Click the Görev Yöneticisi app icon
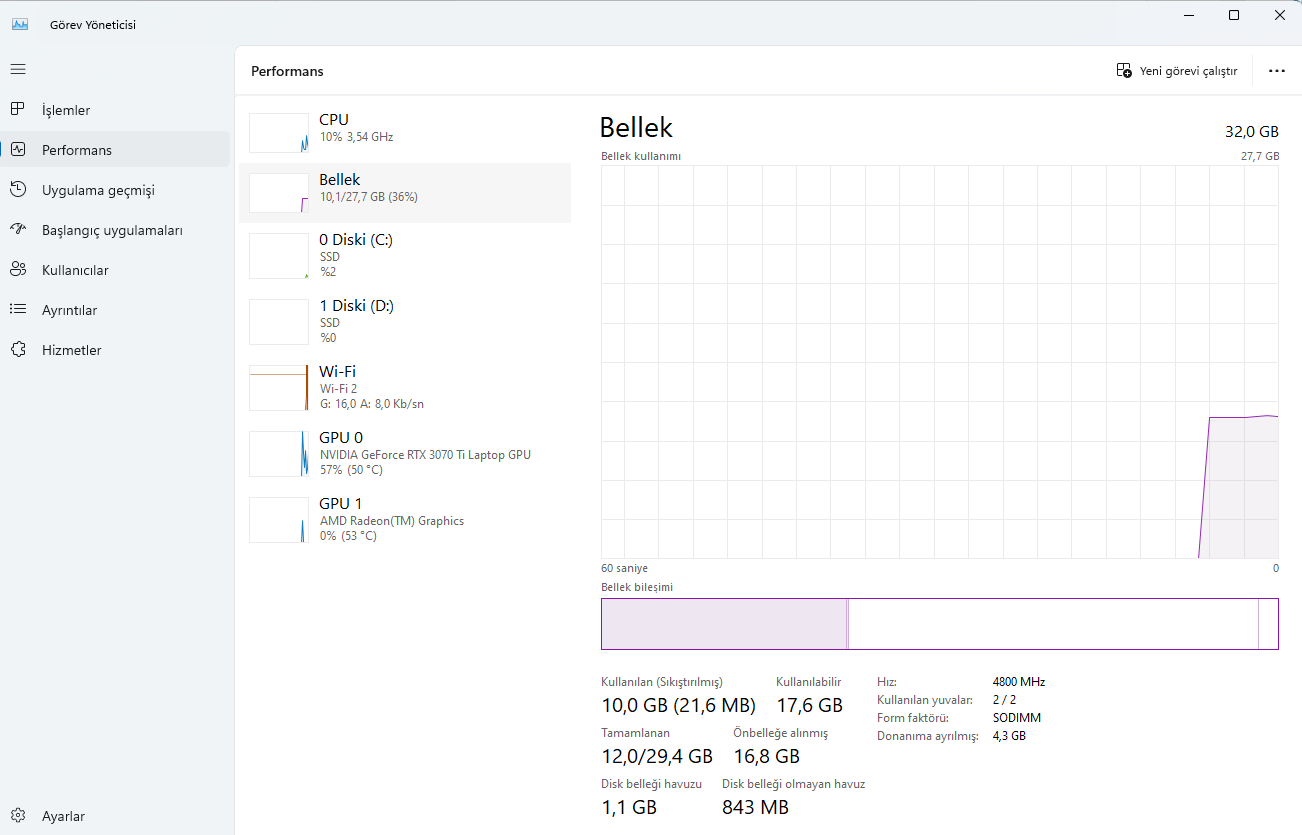 (20, 24)
